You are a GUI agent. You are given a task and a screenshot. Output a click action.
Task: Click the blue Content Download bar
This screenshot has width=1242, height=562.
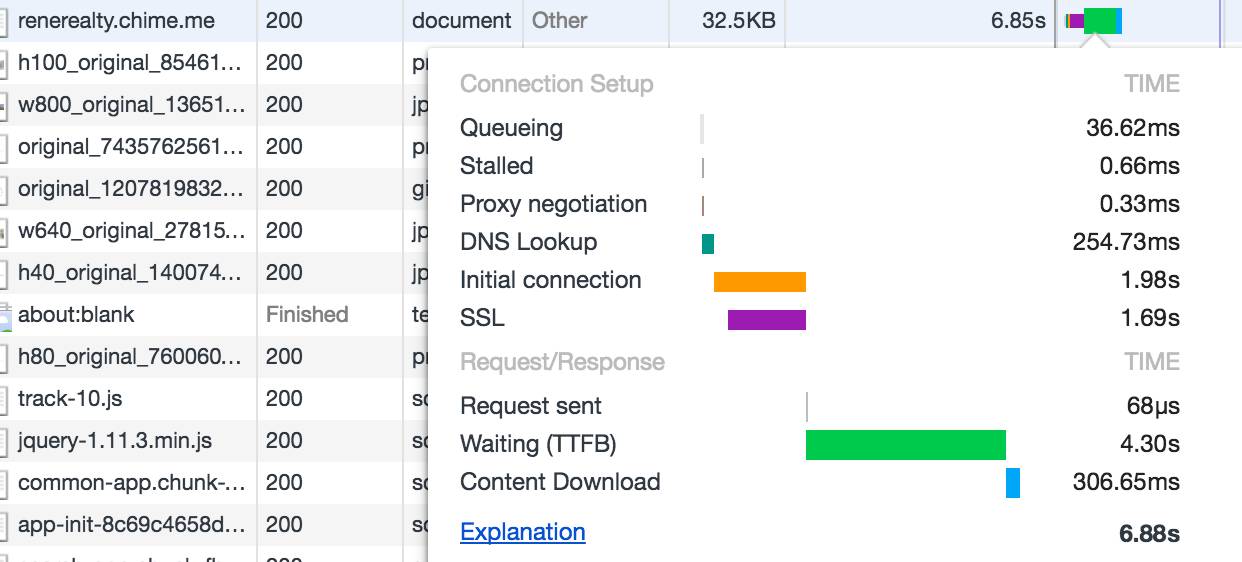point(1012,482)
